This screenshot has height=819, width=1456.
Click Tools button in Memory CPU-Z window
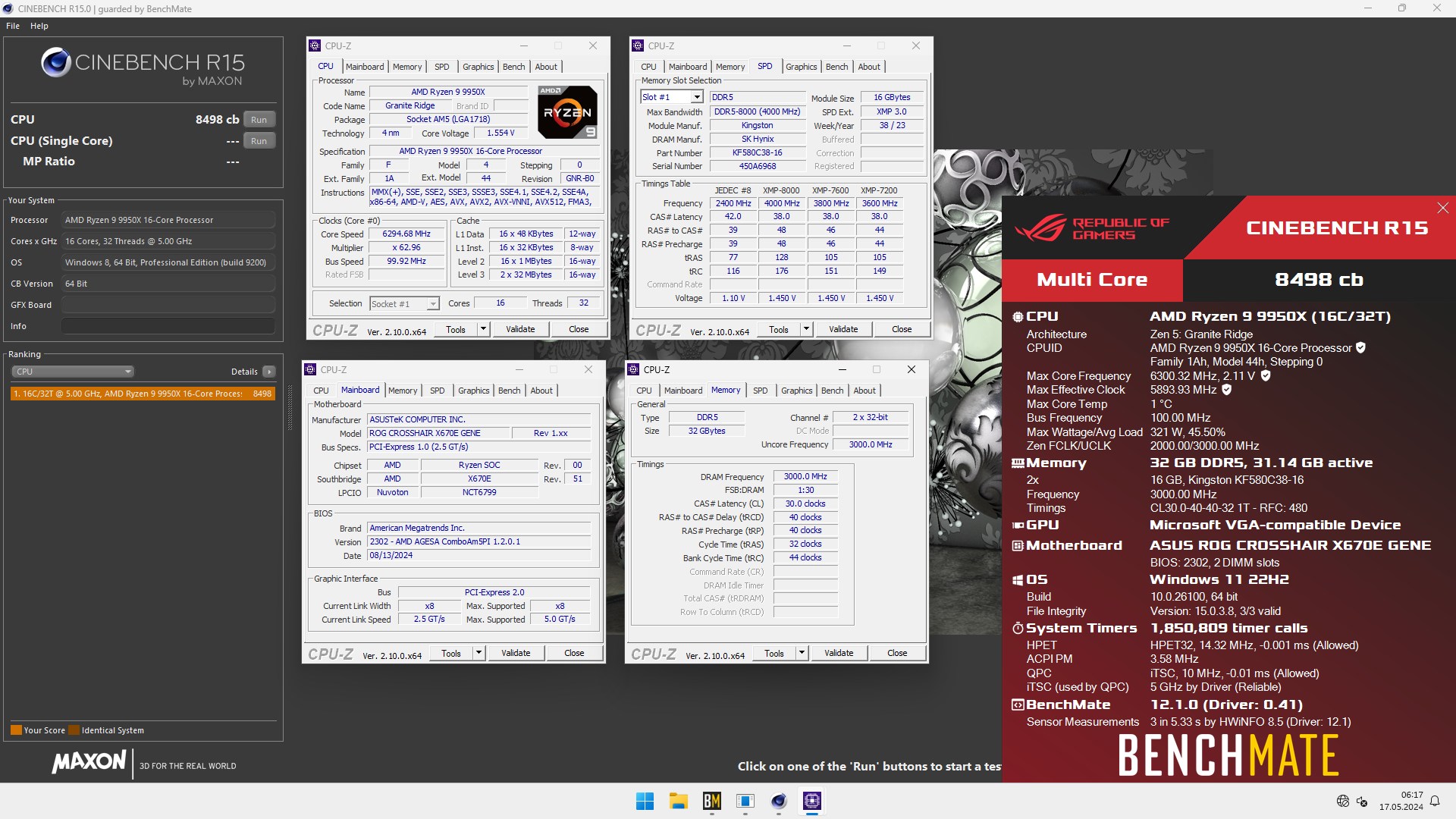tap(774, 653)
